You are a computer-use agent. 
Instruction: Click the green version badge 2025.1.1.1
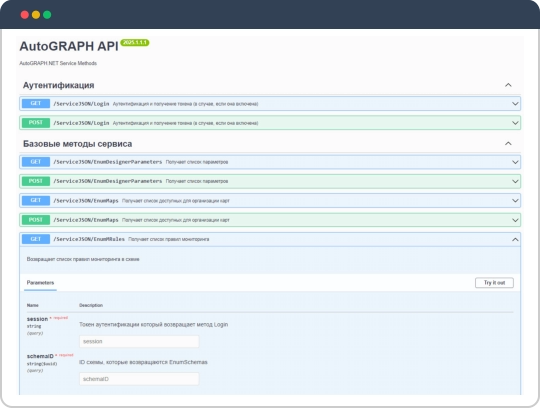point(135,42)
